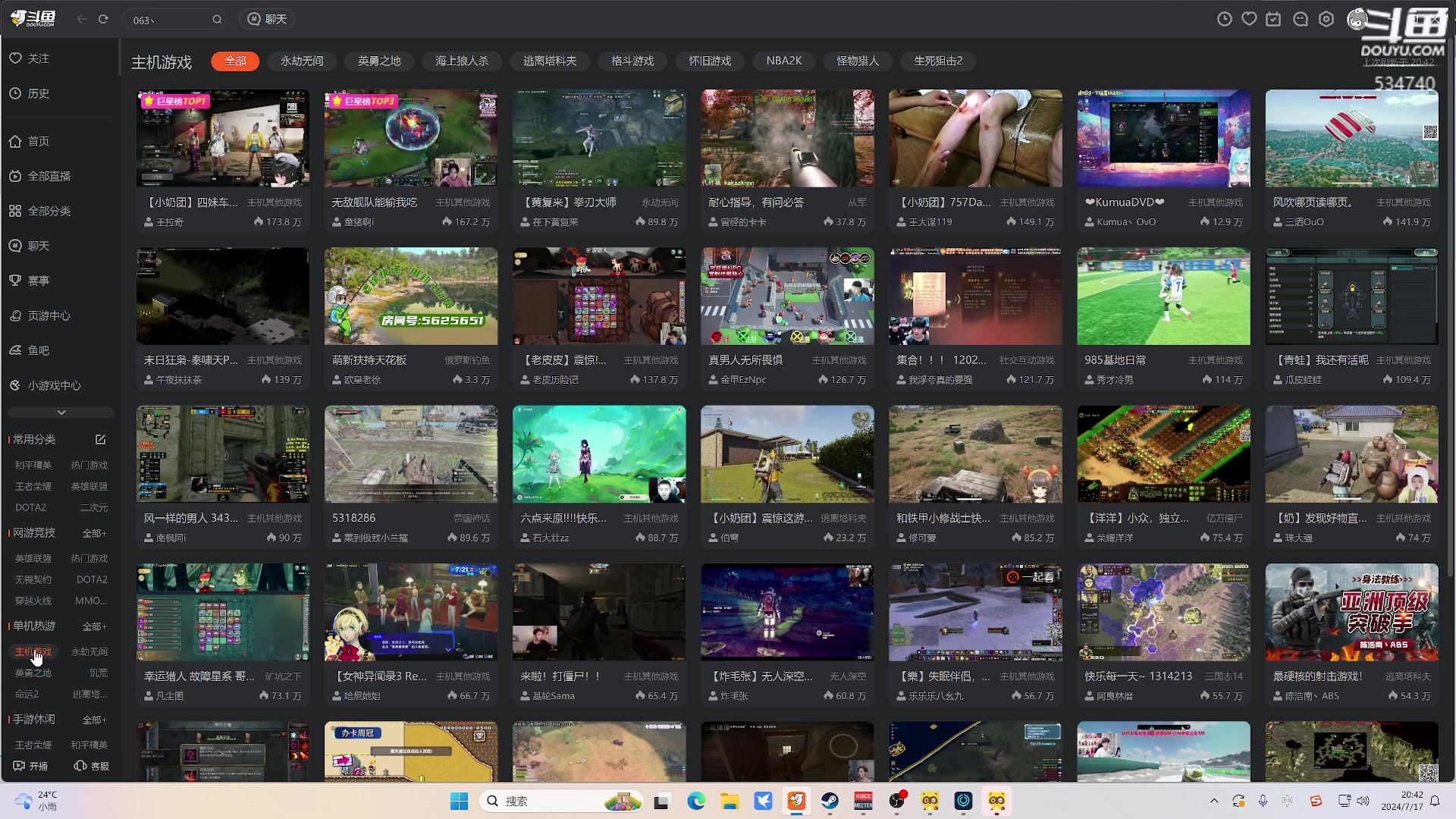
Task: Show hidden tray icons chevron
Action: tap(1214, 801)
